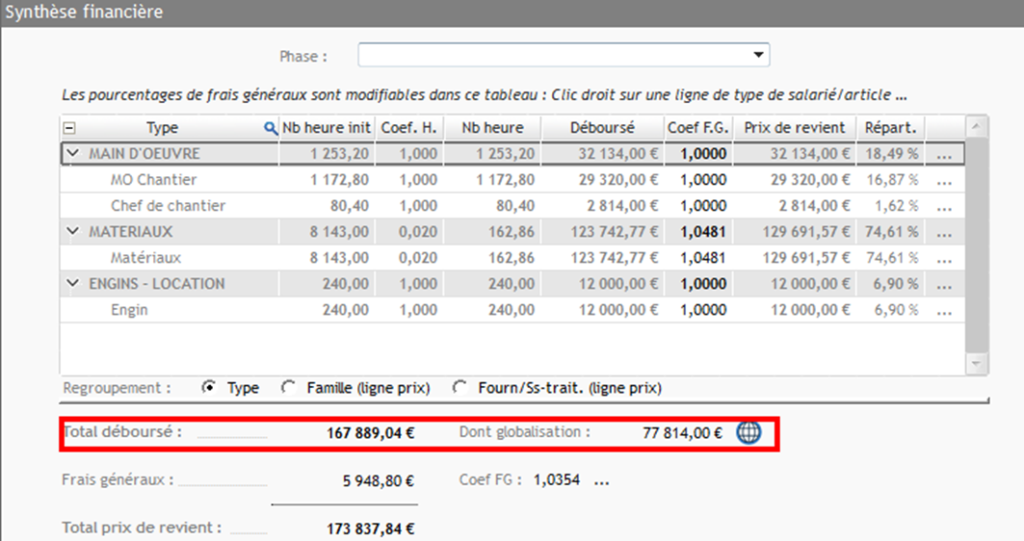Open the ellipsis next to Coef FG 1,0354
Viewport: 1024px width, 541px height.
point(601,483)
